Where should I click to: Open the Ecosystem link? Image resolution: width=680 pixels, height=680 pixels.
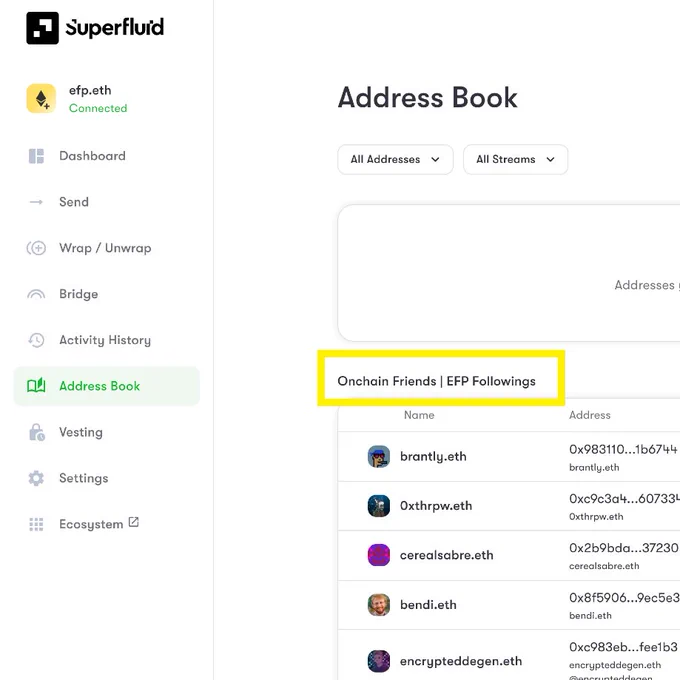pos(91,524)
